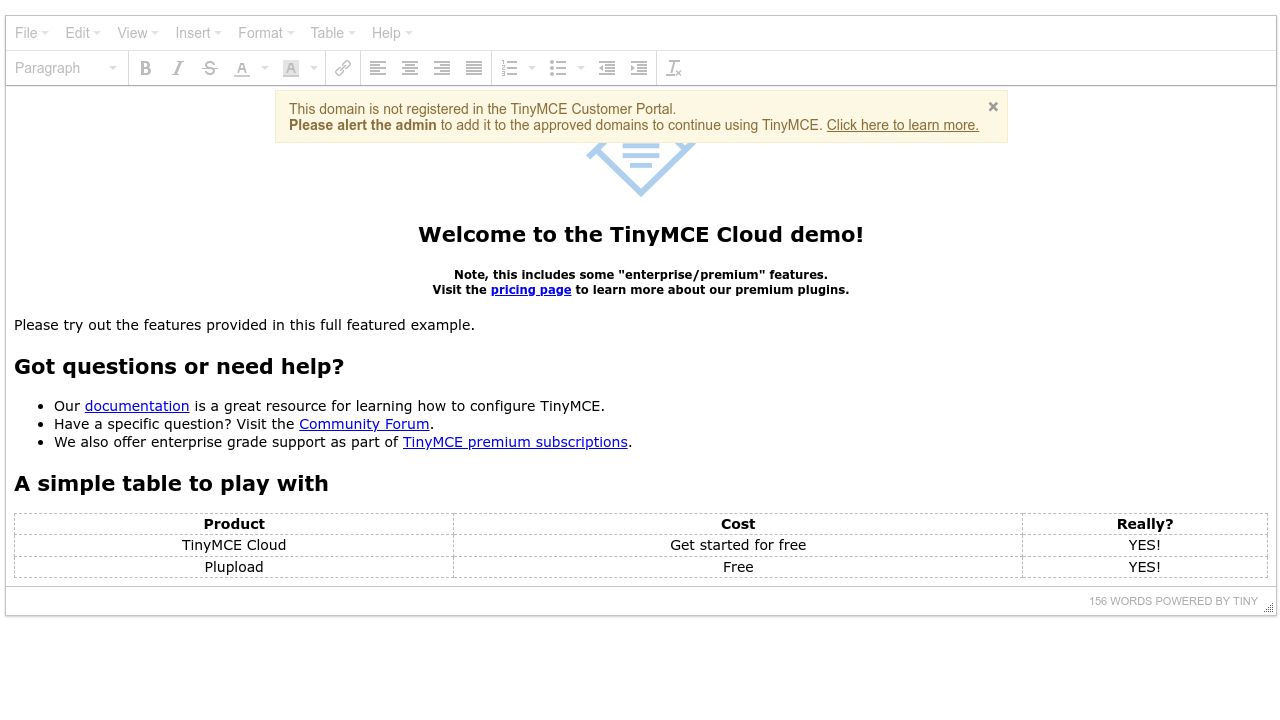
Task: Select YES! cell in Plupload row
Action: pos(1145,567)
